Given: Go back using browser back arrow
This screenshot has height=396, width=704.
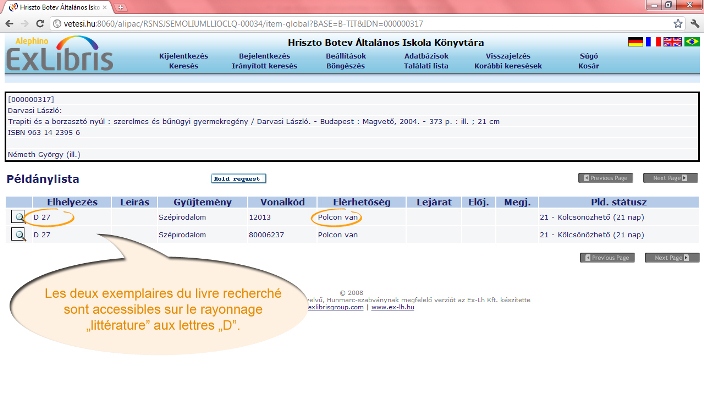Looking at the screenshot, I should click(9, 24).
